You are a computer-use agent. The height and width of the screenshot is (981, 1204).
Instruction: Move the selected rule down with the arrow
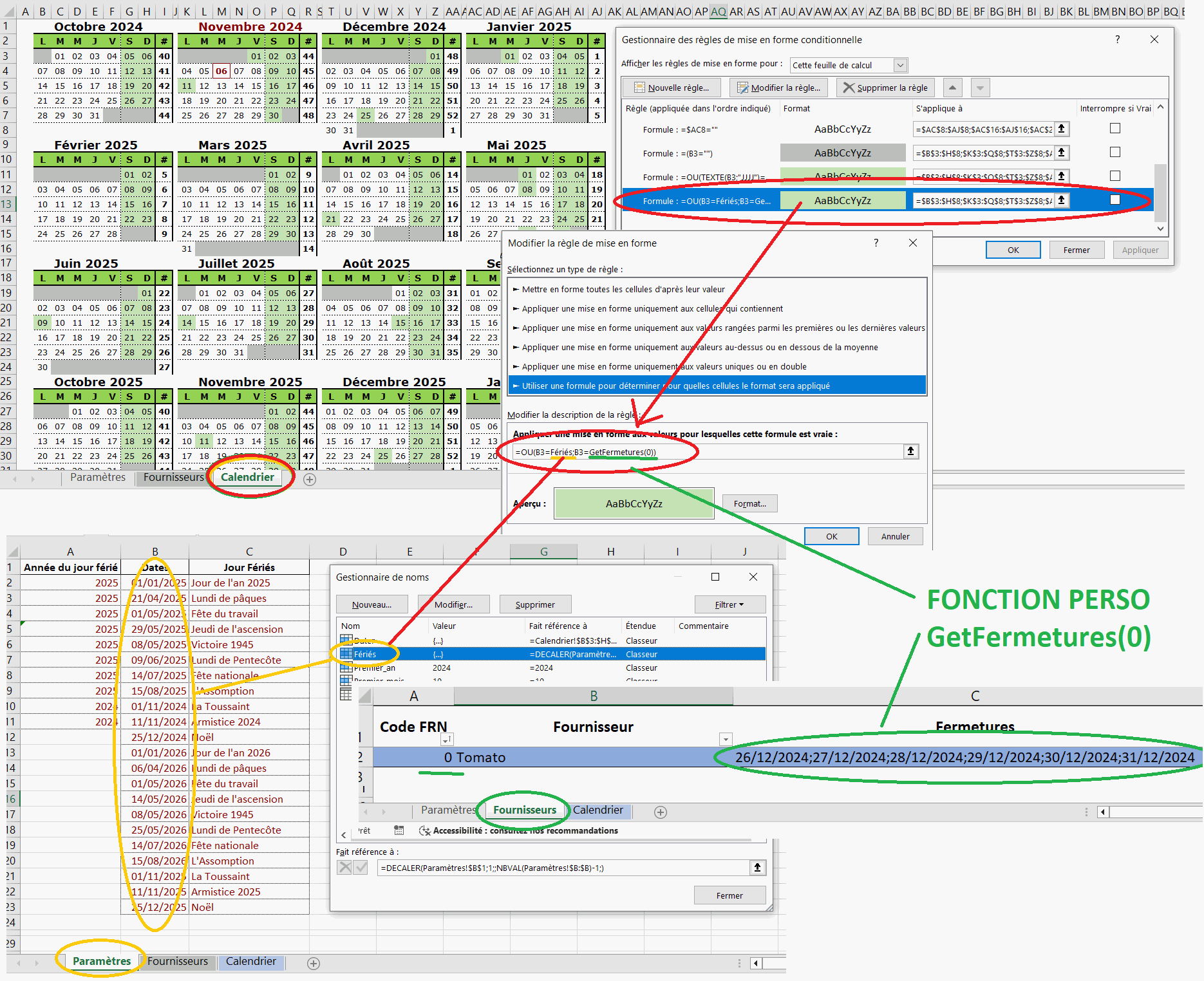980,88
